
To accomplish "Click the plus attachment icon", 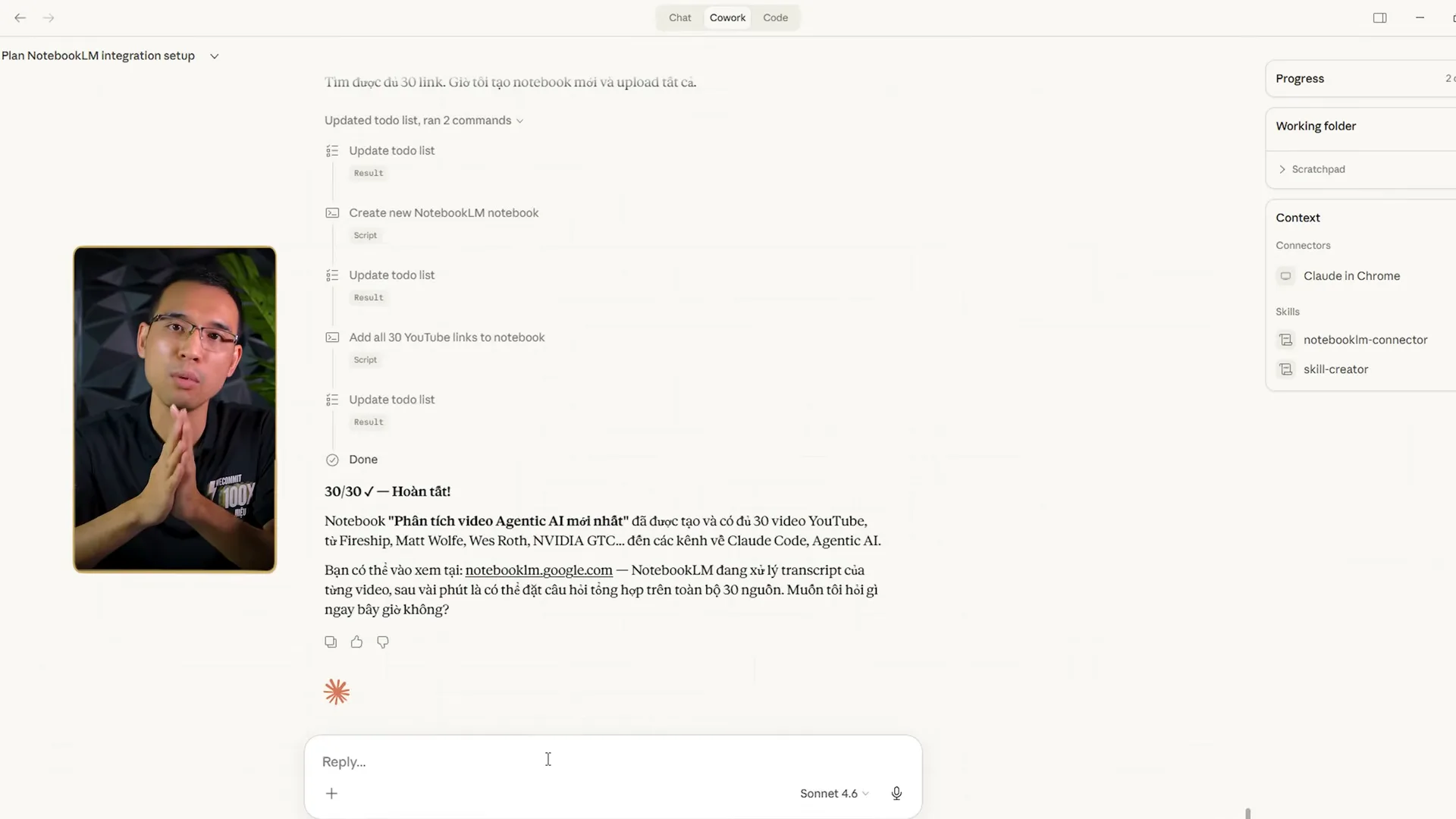I will [x=331, y=793].
